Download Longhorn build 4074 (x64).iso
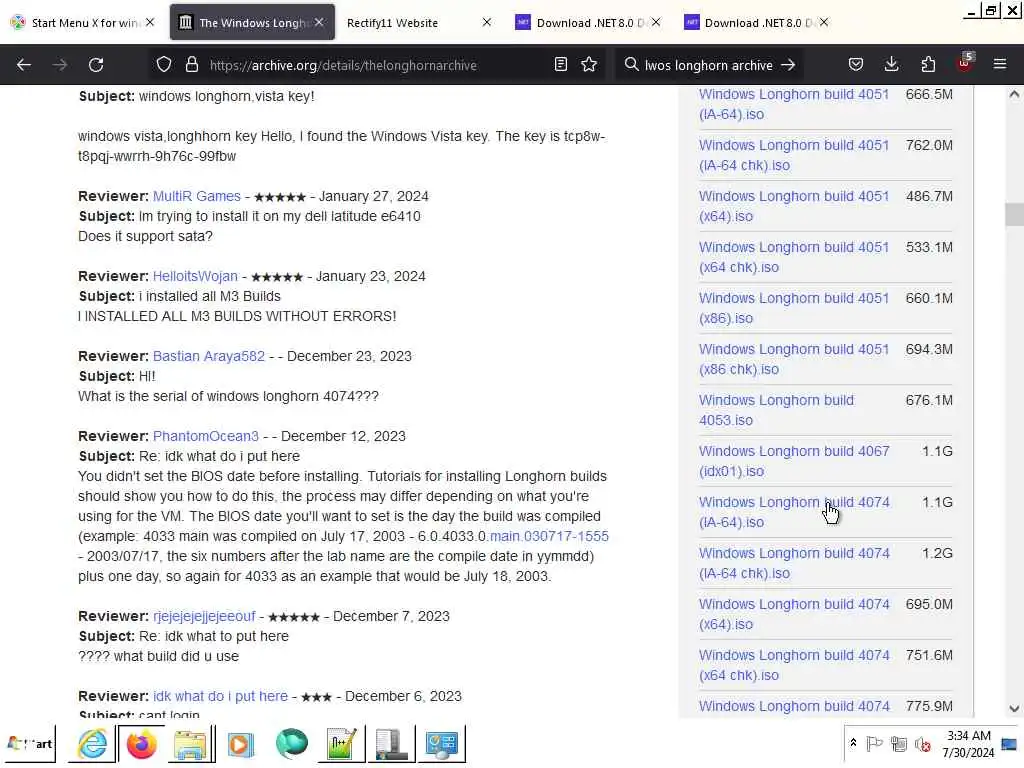This screenshot has height=768, width=1024. (x=793, y=613)
